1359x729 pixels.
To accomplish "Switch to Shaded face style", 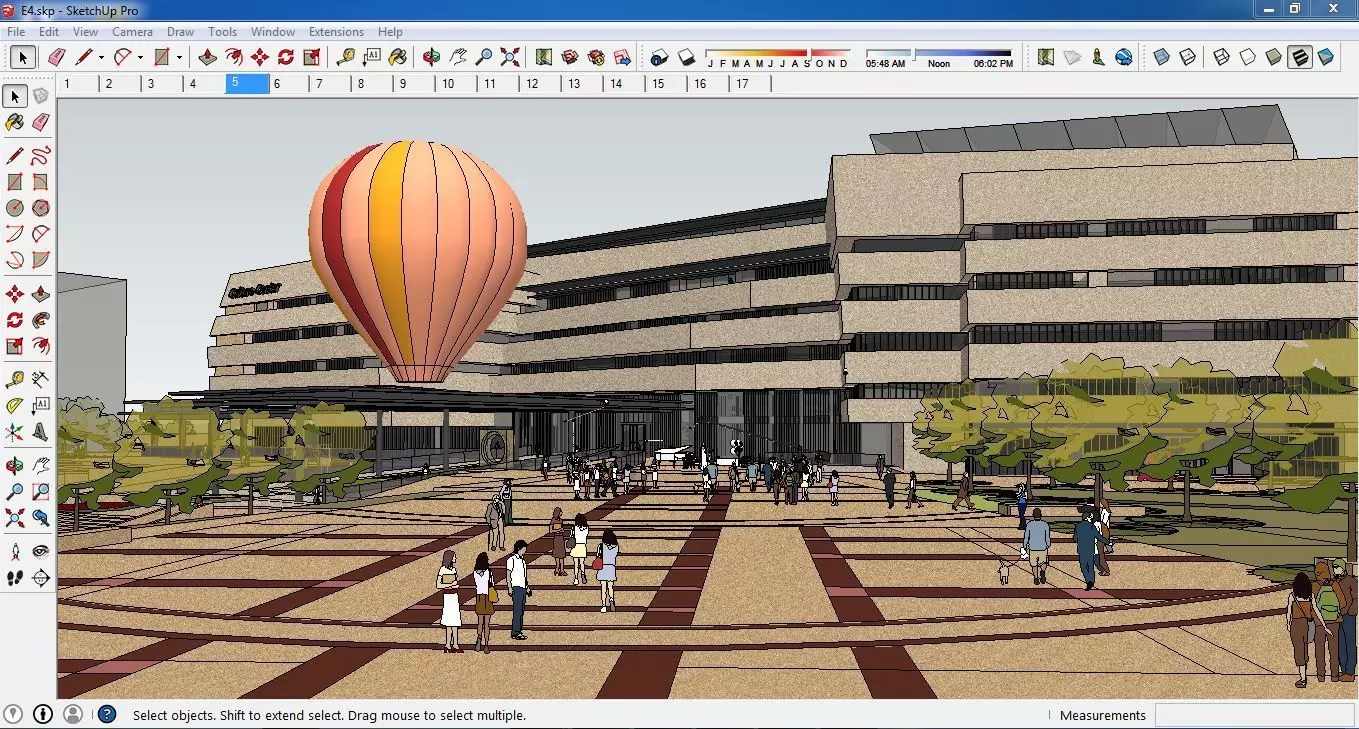I will tap(1274, 57).
